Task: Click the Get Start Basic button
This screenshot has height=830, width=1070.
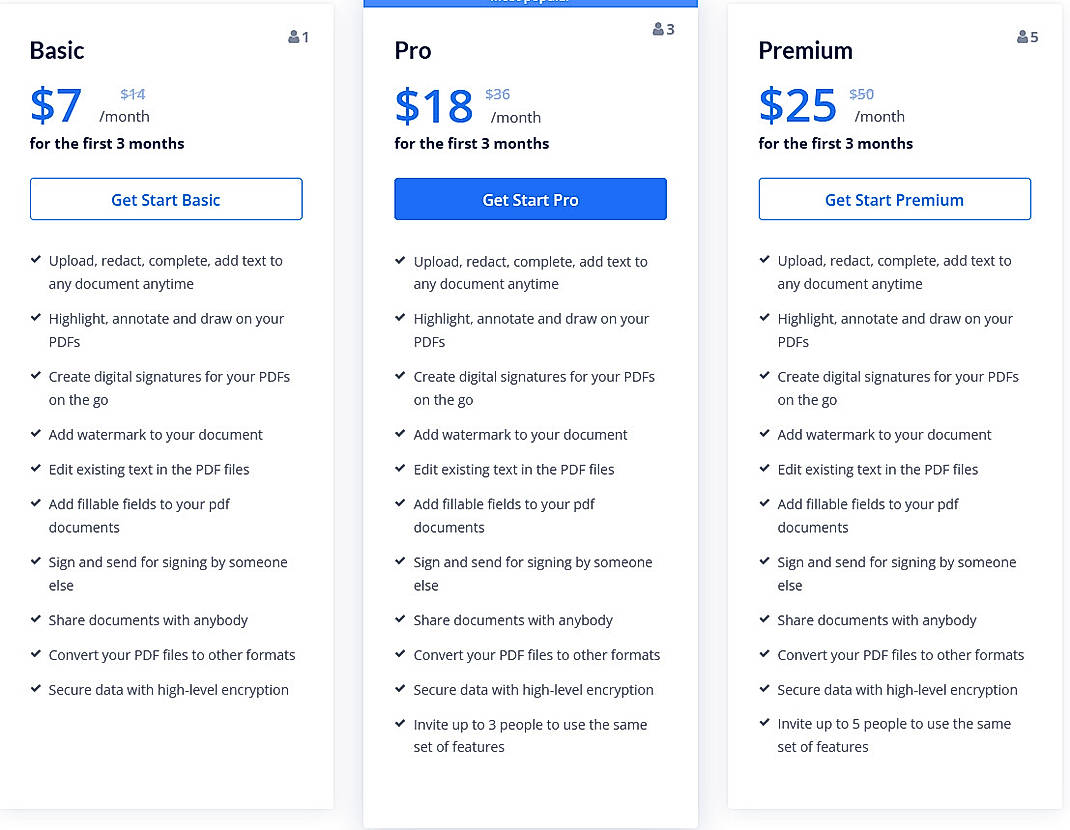Action: [166, 199]
